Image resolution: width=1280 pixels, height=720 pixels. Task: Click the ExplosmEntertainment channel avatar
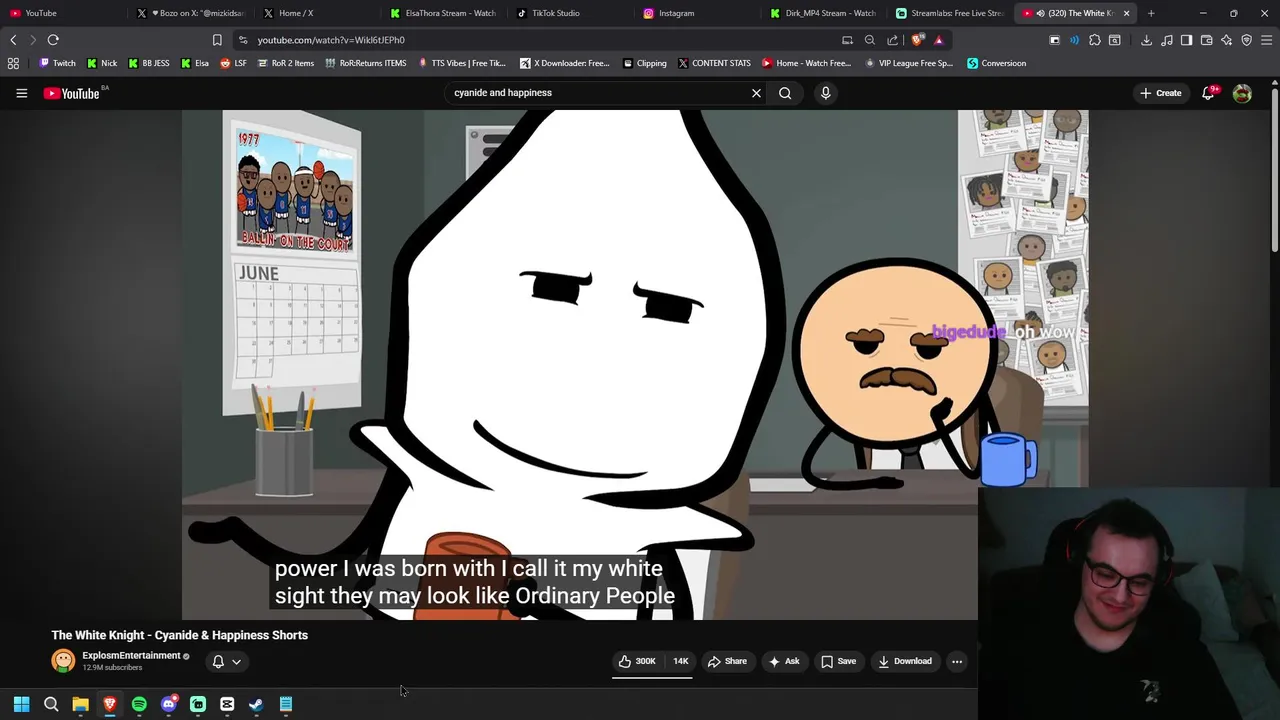point(63,661)
